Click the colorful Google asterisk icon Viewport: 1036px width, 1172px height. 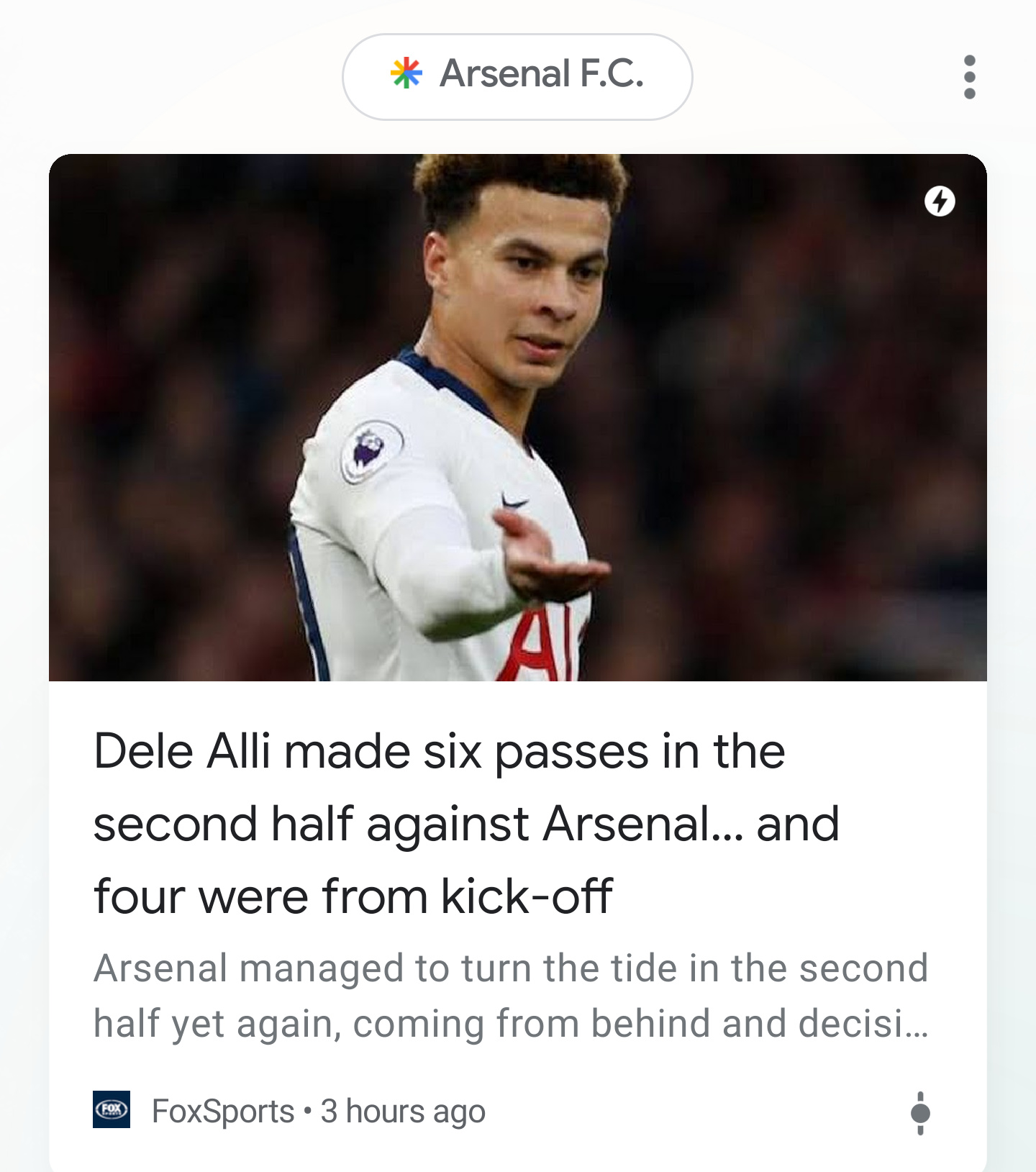click(x=406, y=73)
